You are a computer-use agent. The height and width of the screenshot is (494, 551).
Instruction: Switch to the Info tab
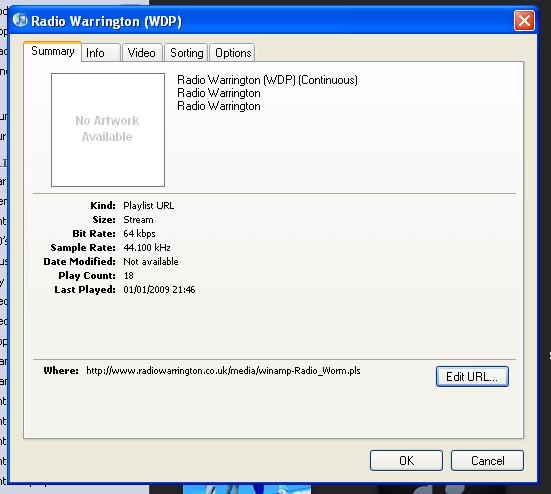[101, 53]
